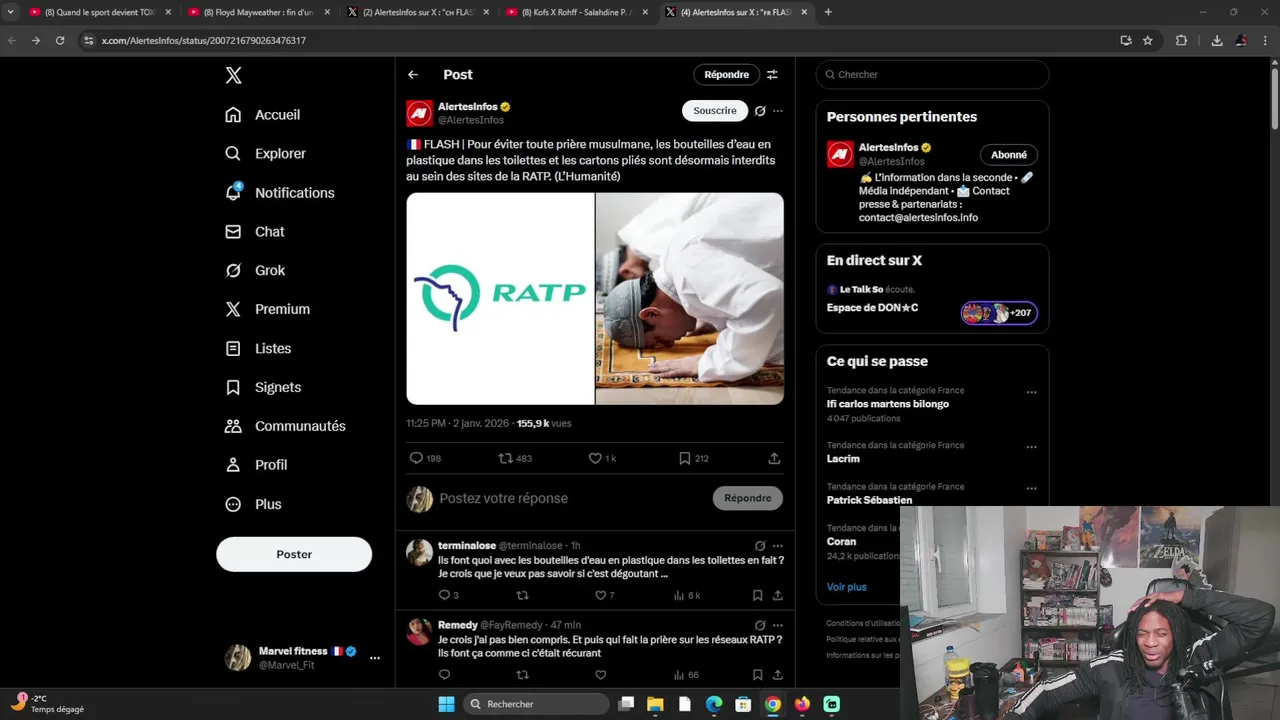
Task: Open the Chat messages section
Action: tap(255, 232)
